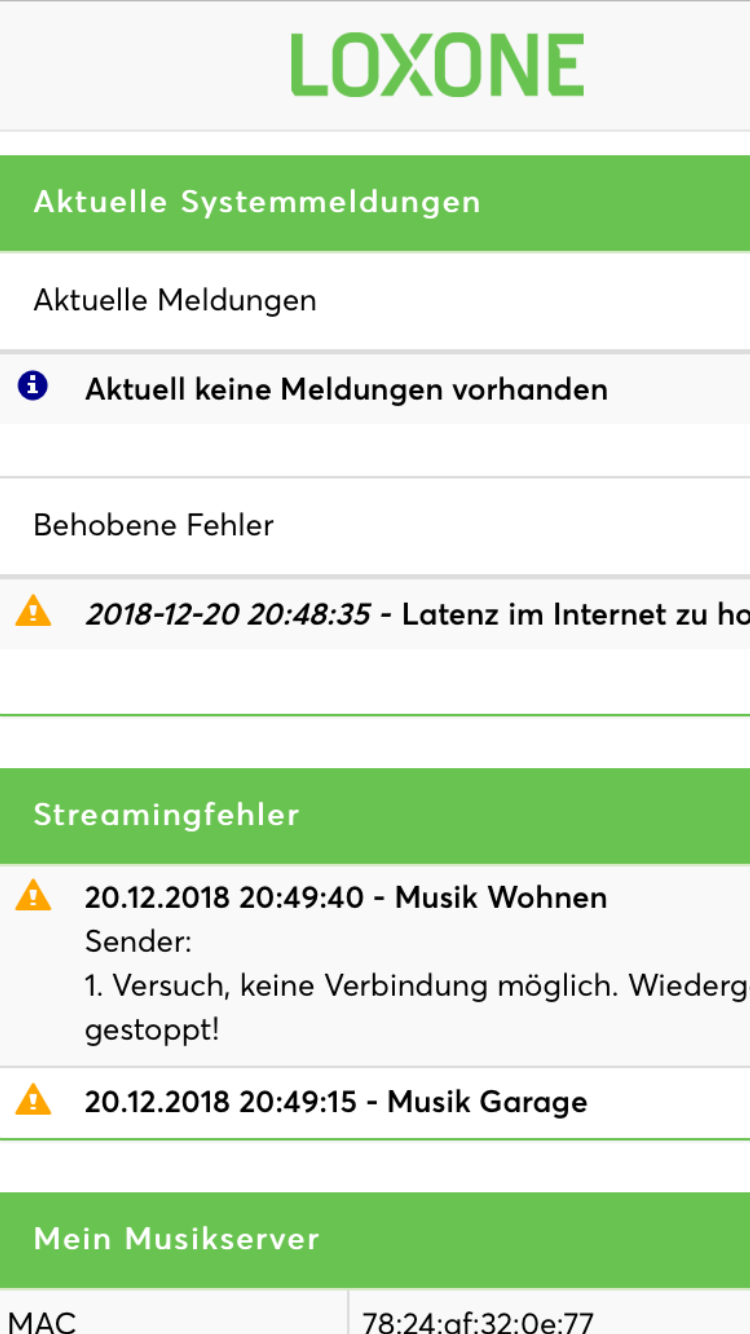Click warning icon next to Musik Wohnen

tap(33, 896)
